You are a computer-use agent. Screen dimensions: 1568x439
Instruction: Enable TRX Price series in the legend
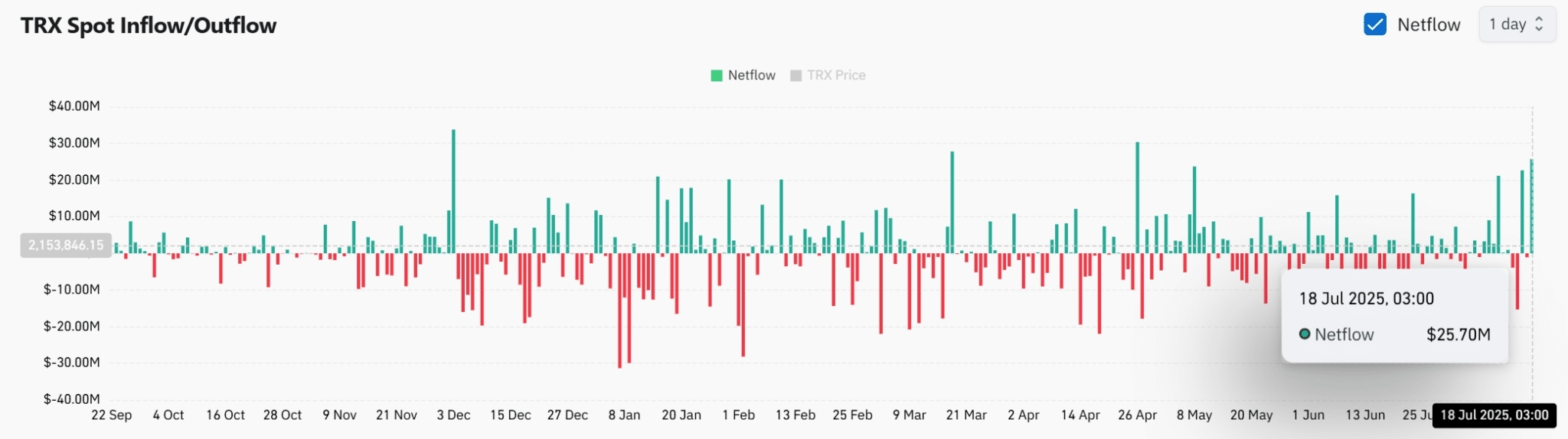coord(835,75)
